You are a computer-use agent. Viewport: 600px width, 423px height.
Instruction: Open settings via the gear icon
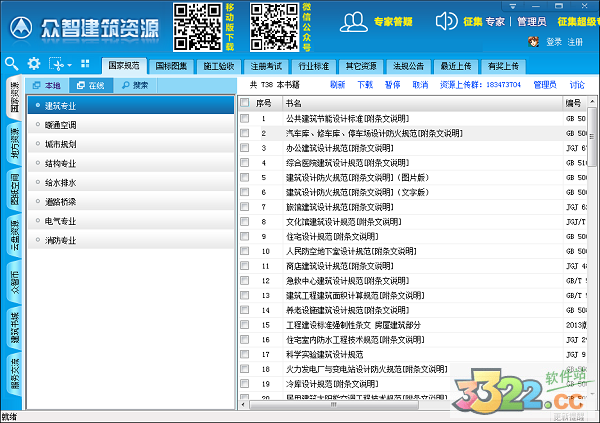33,63
